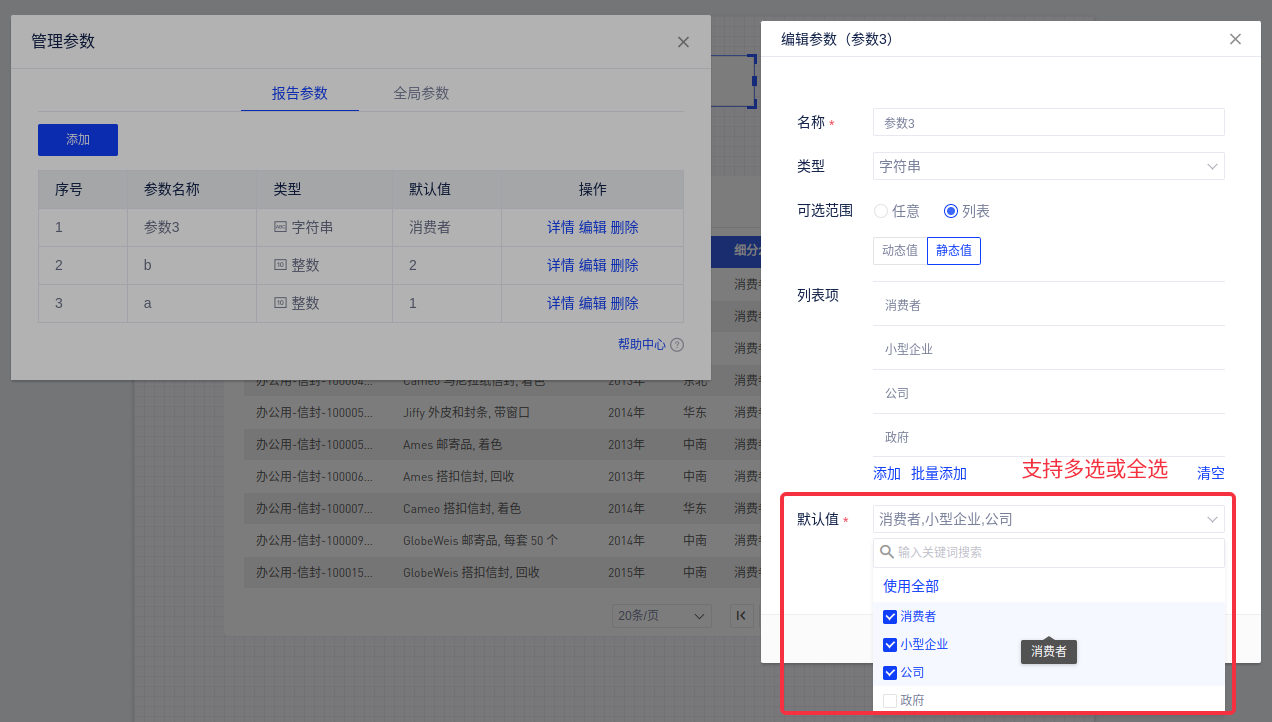Select the 任意 radio option
Image resolution: width=1272 pixels, height=722 pixels.
click(881, 211)
